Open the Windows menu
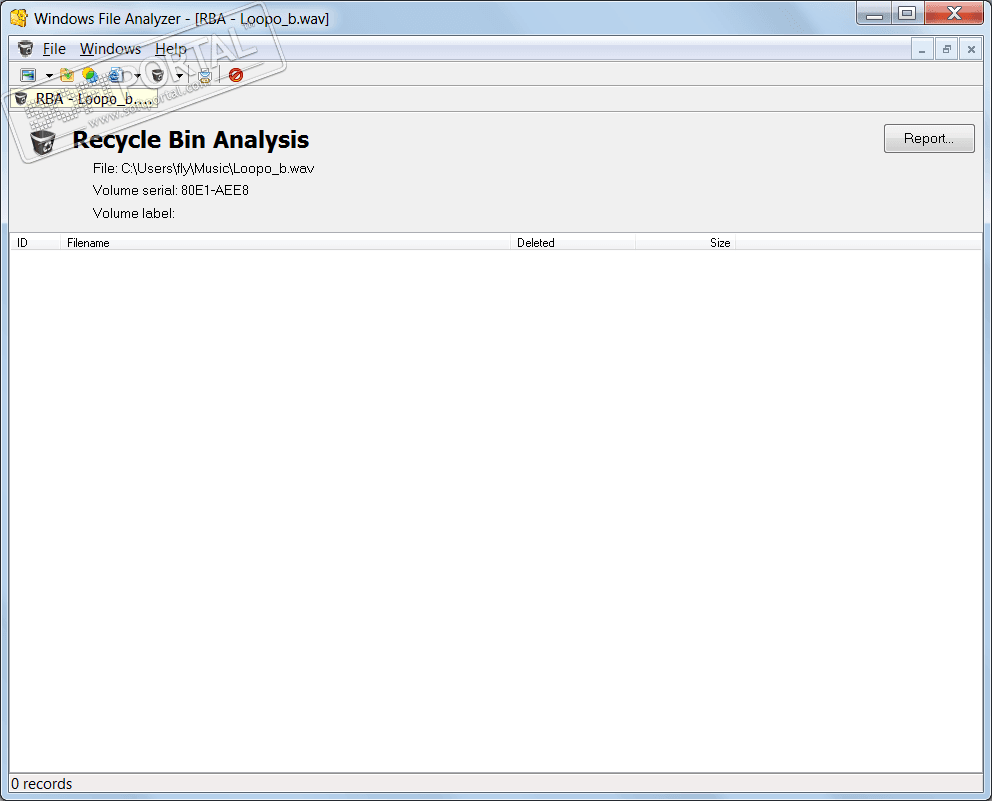This screenshot has width=992, height=801. pos(110,49)
